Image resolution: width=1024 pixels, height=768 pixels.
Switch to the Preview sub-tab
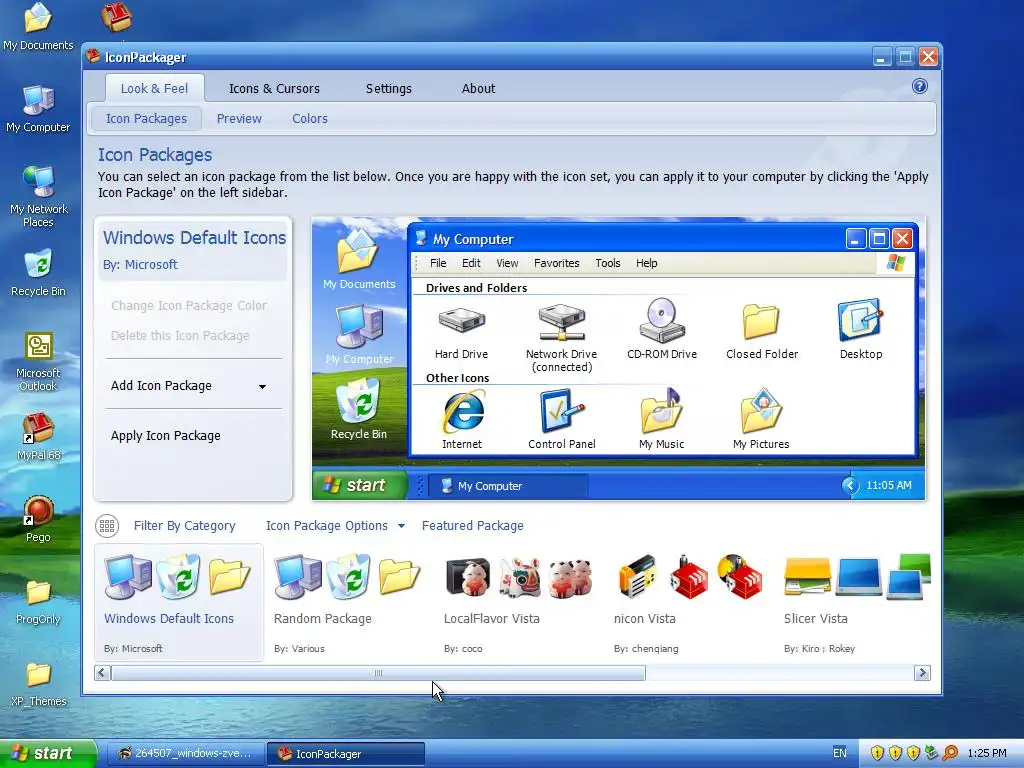point(239,118)
